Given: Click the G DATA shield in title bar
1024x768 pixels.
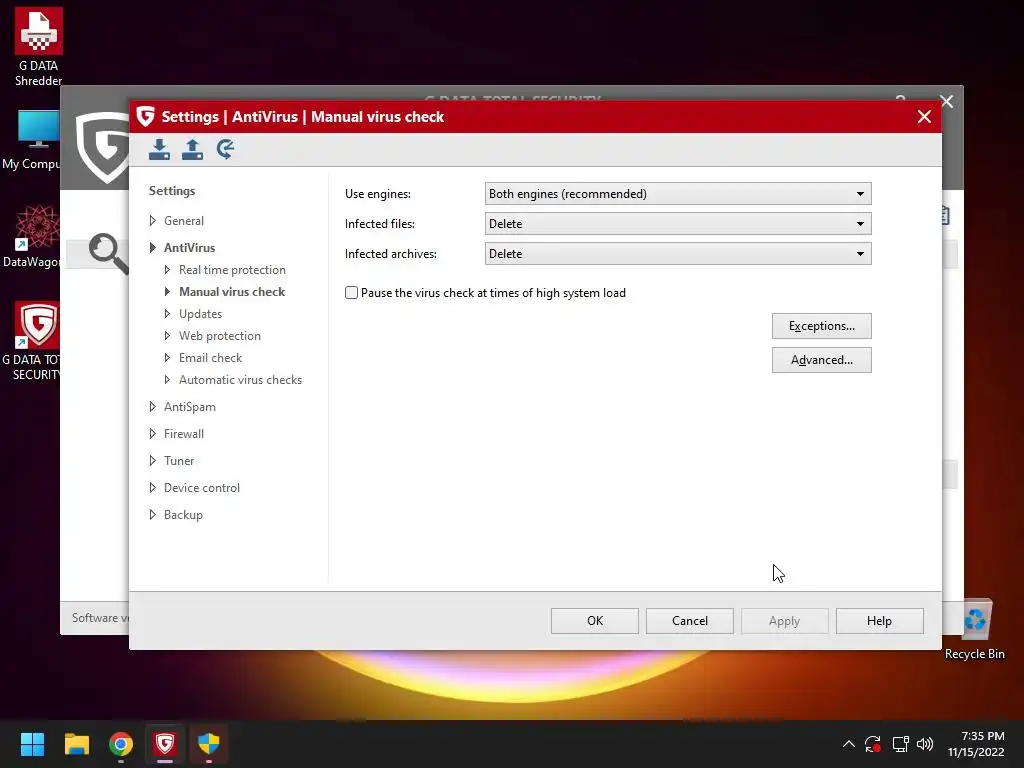Looking at the screenshot, I should [x=145, y=116].
